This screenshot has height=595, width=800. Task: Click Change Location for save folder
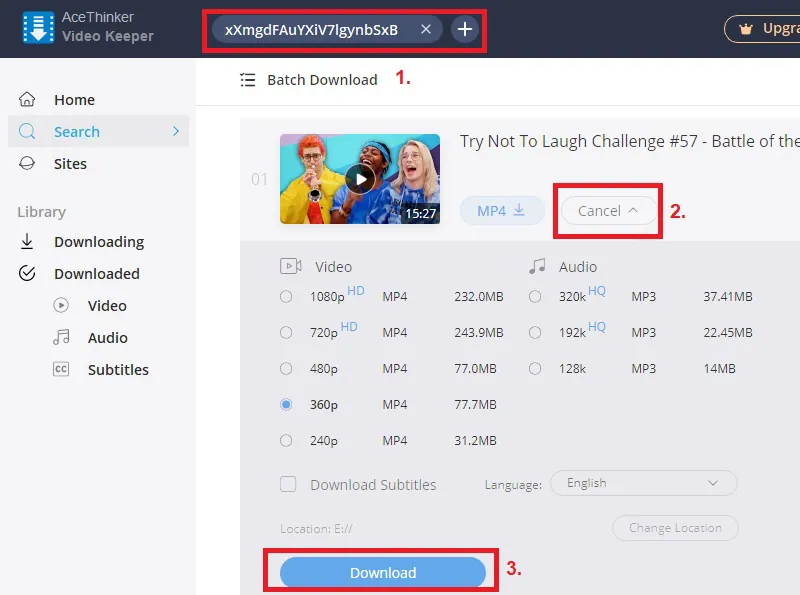coord(675,528)
